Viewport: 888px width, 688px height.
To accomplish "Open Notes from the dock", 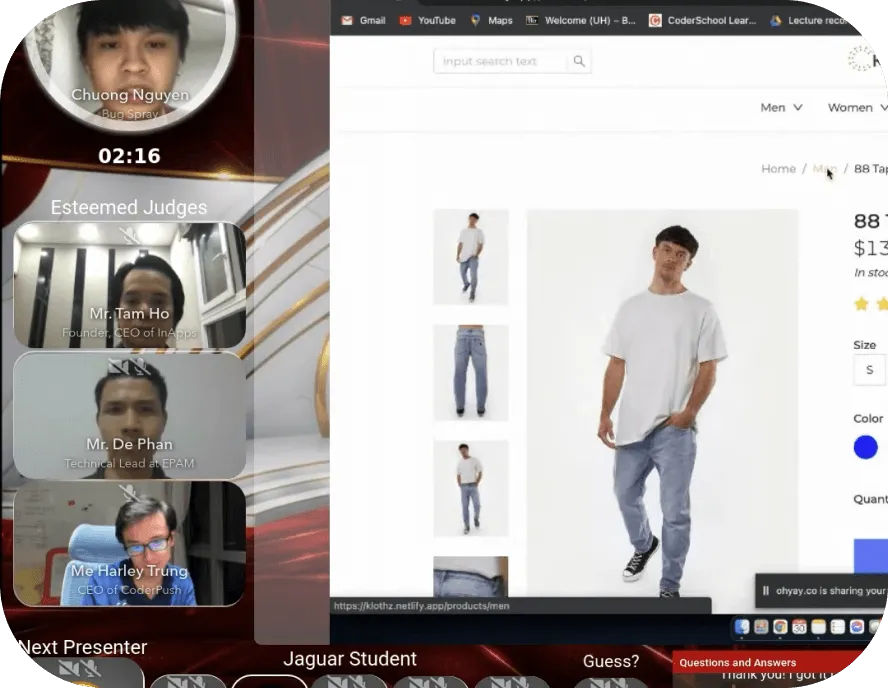I will pos(818,627).
